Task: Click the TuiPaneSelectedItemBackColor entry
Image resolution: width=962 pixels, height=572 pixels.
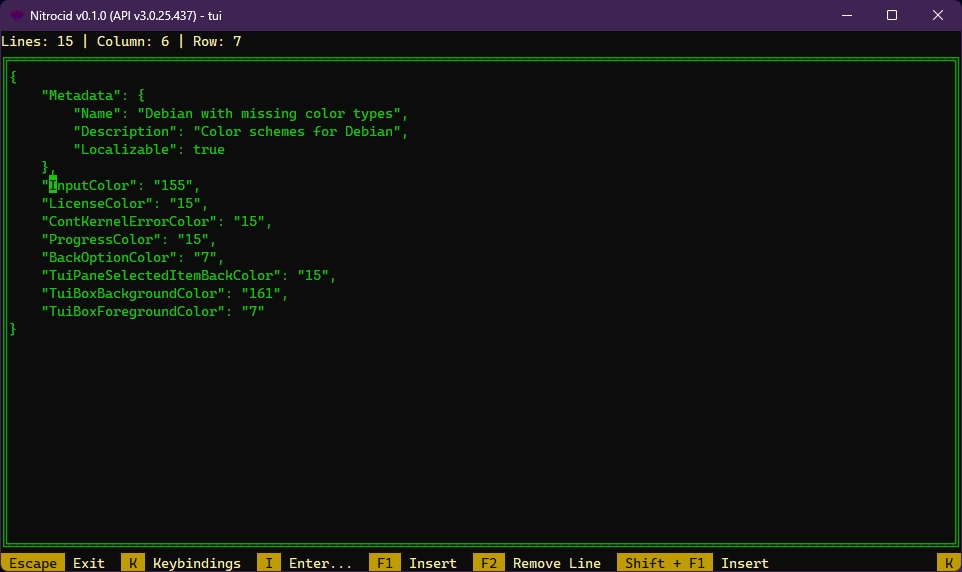Action: 188,276
